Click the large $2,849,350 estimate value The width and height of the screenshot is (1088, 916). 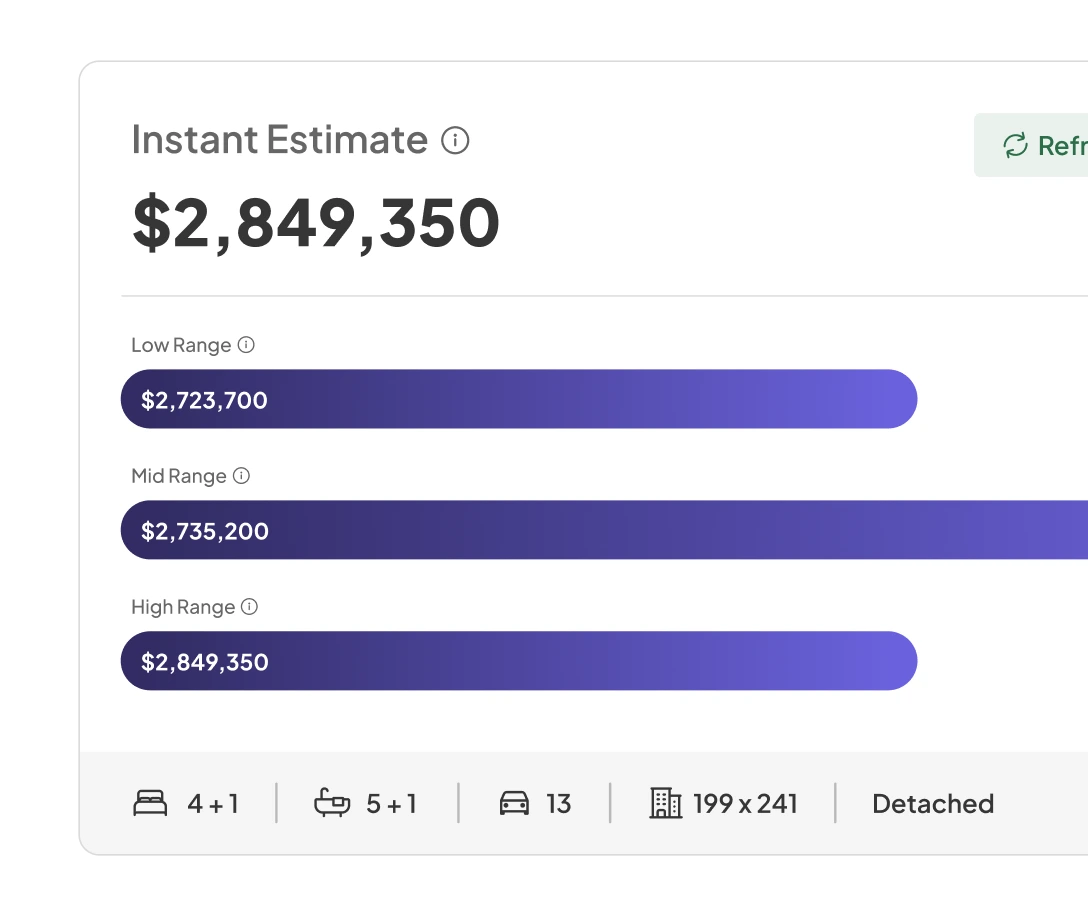click(316, 223)
